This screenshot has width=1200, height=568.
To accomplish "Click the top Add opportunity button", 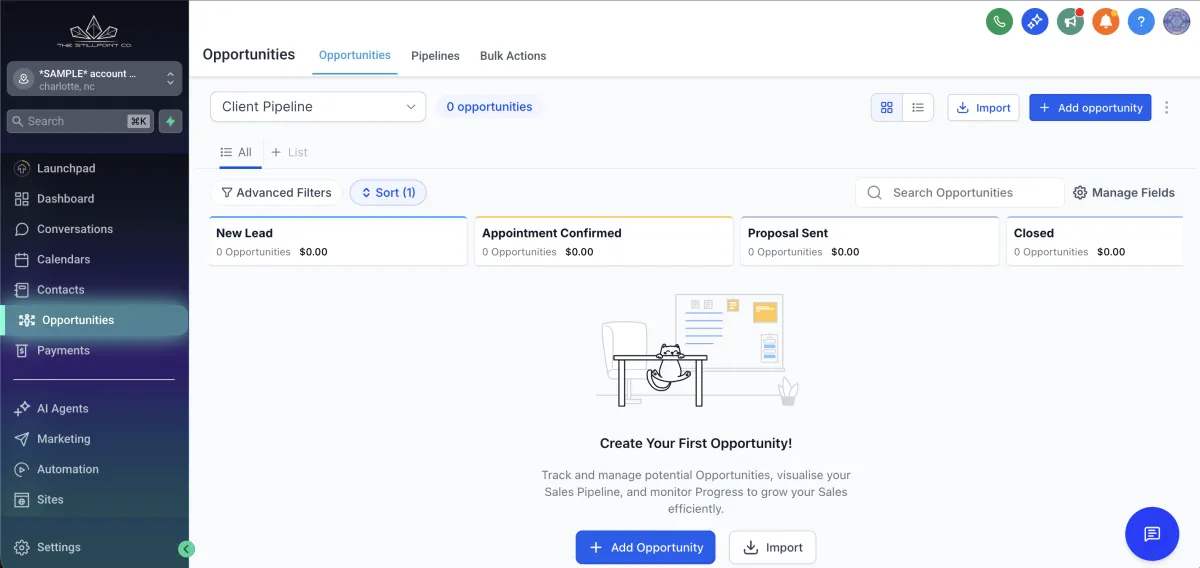I will (1090, 107).
